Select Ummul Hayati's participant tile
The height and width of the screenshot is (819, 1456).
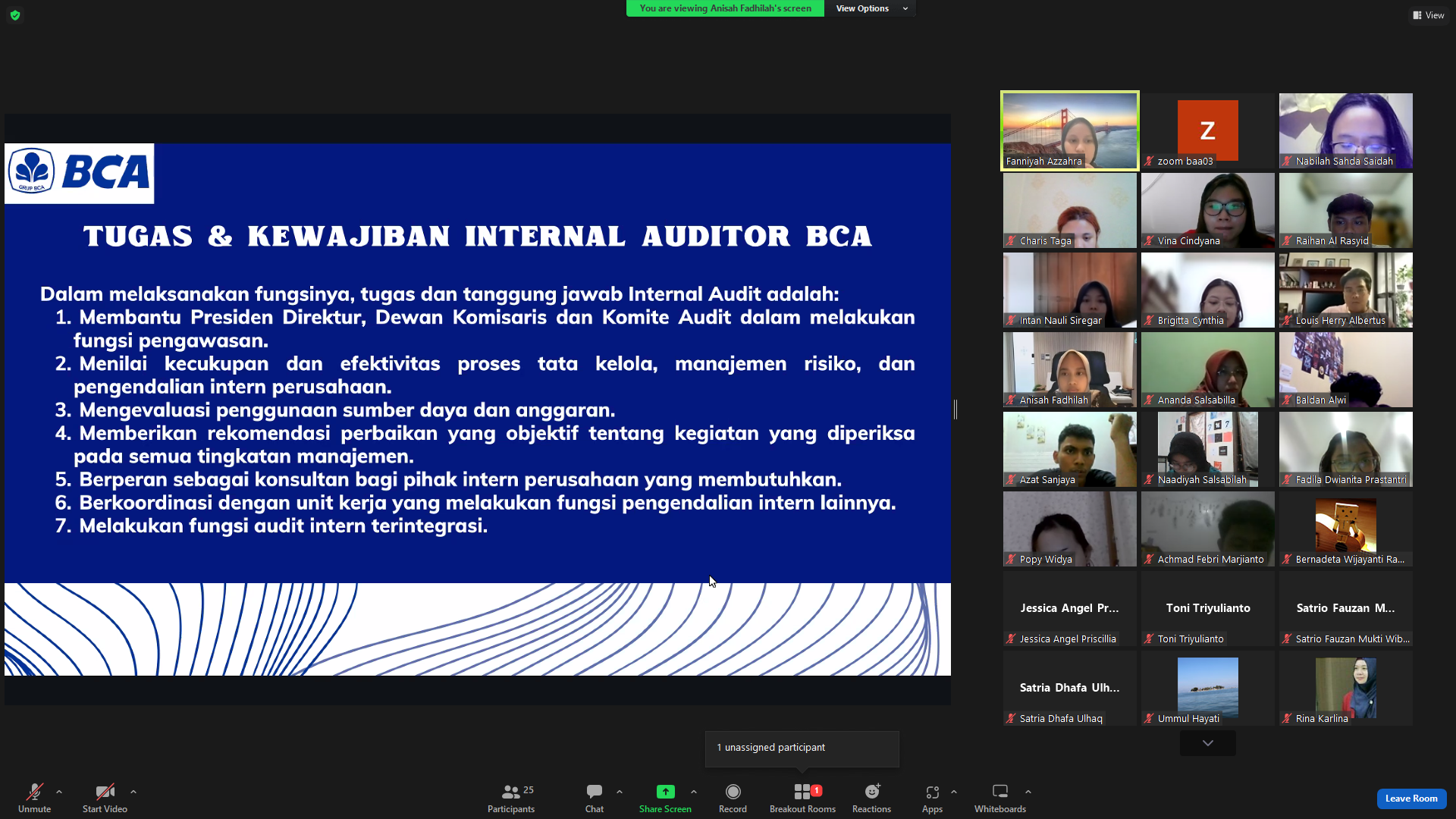[1208, 688]
